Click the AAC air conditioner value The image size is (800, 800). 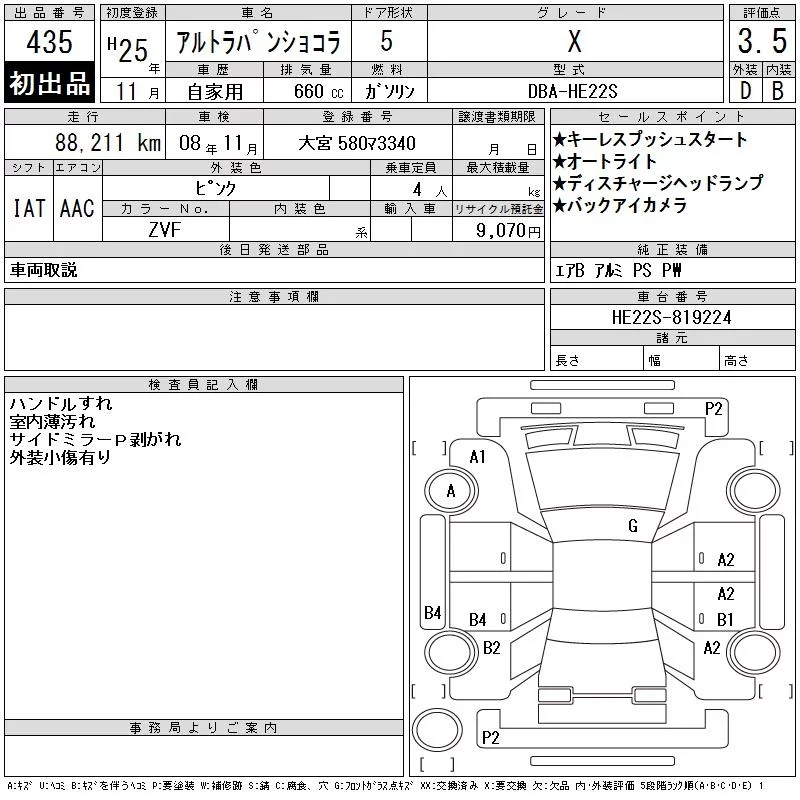(x=78, y=208)
